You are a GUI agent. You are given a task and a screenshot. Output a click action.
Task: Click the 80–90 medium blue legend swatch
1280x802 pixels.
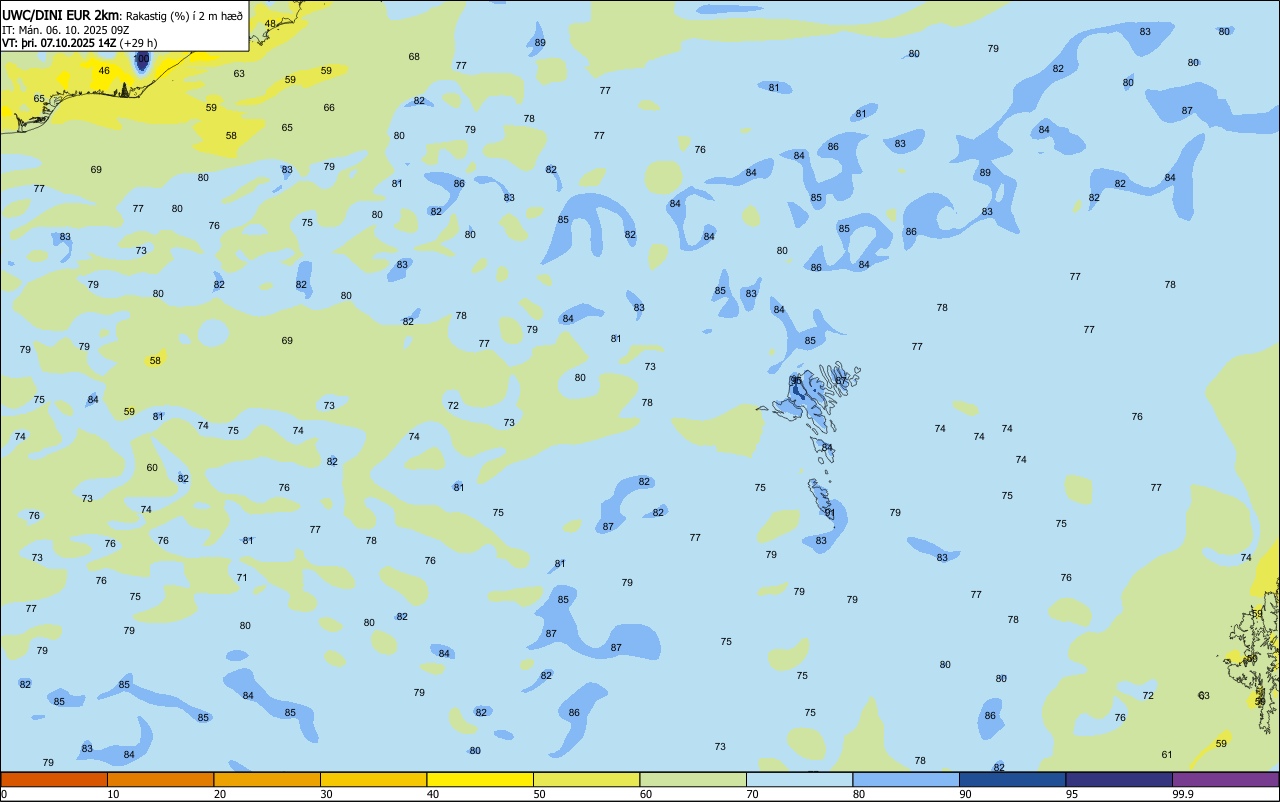coord(906,779)
